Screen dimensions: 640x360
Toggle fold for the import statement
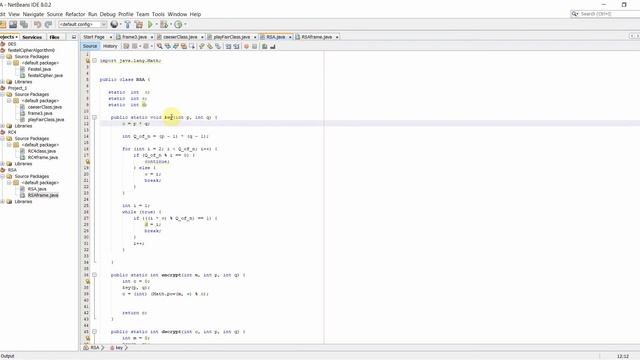95,61
